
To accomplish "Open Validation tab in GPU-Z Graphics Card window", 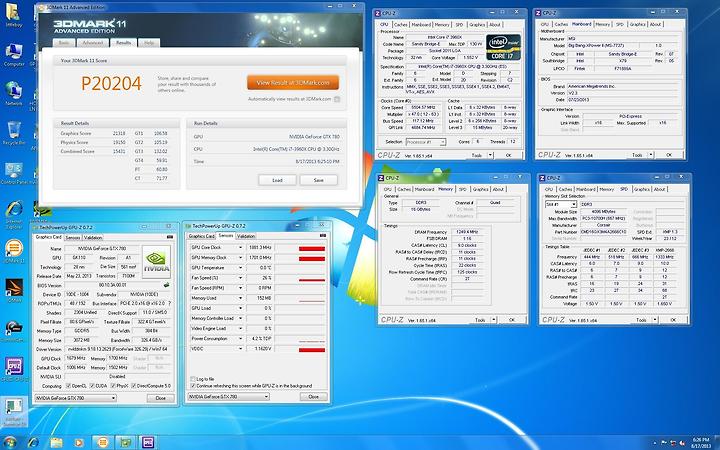I will point(93,237).
